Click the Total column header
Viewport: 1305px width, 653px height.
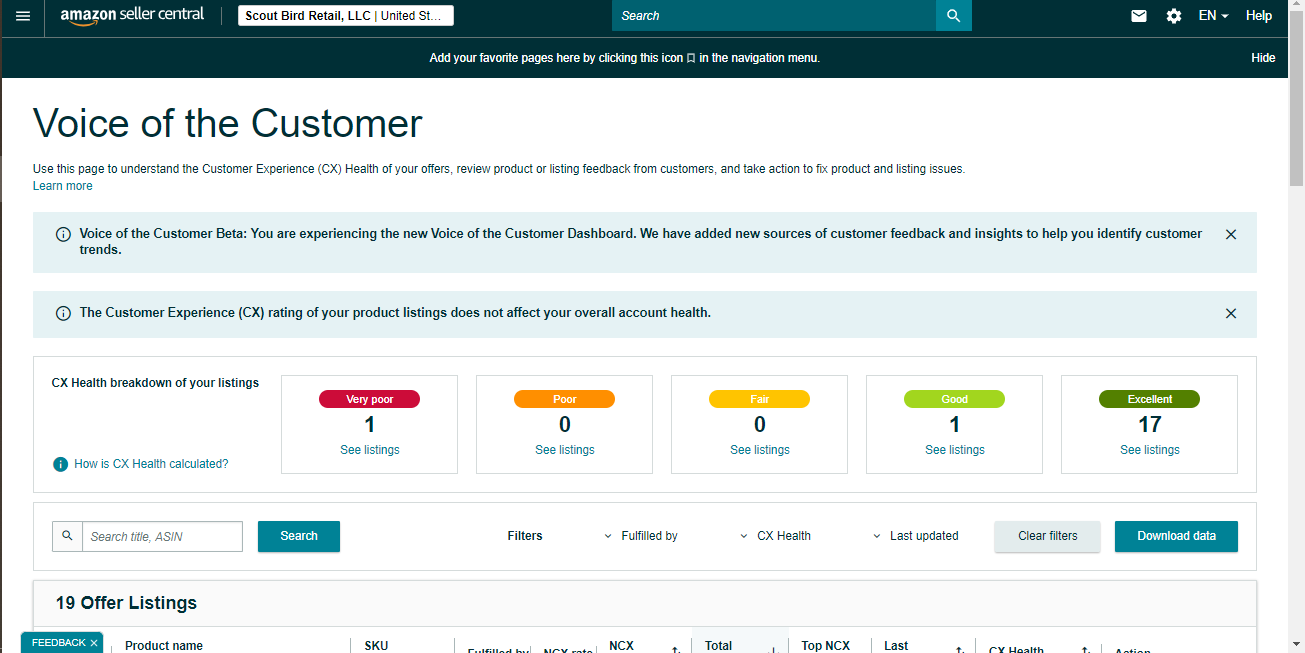[719, 646]
